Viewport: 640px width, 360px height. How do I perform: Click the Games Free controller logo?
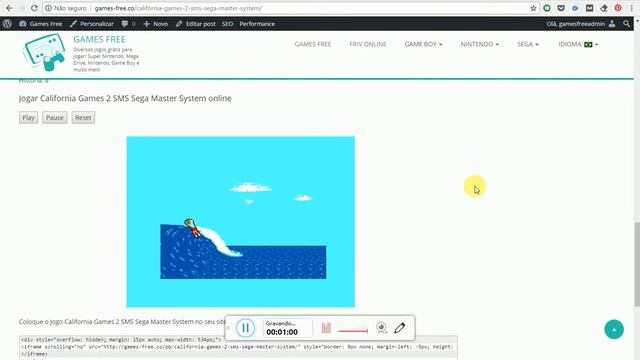click(x=44, y=52)
